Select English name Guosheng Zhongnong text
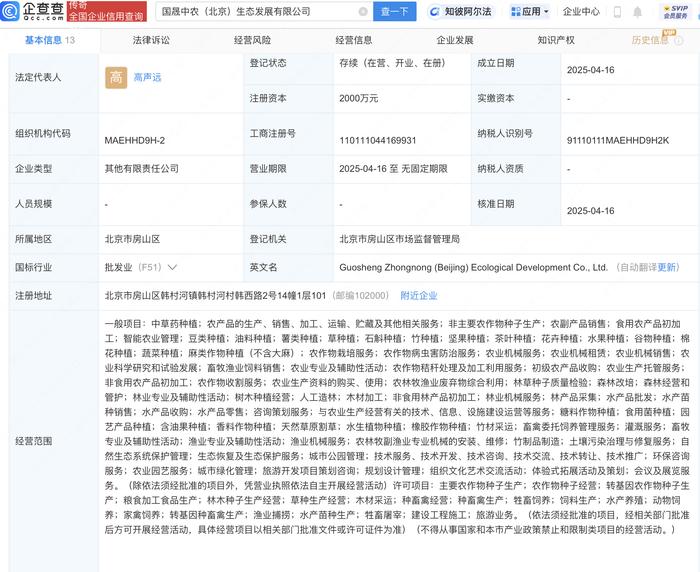 473,267
